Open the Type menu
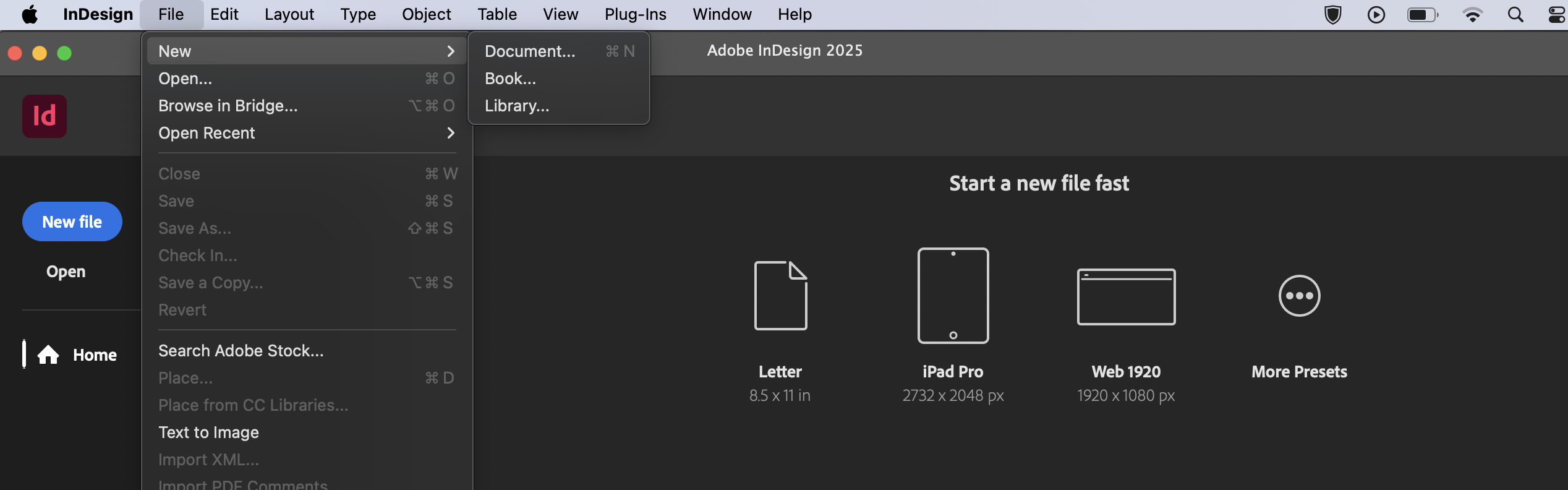Screen dimensions: 1568x490 [358, 14]
